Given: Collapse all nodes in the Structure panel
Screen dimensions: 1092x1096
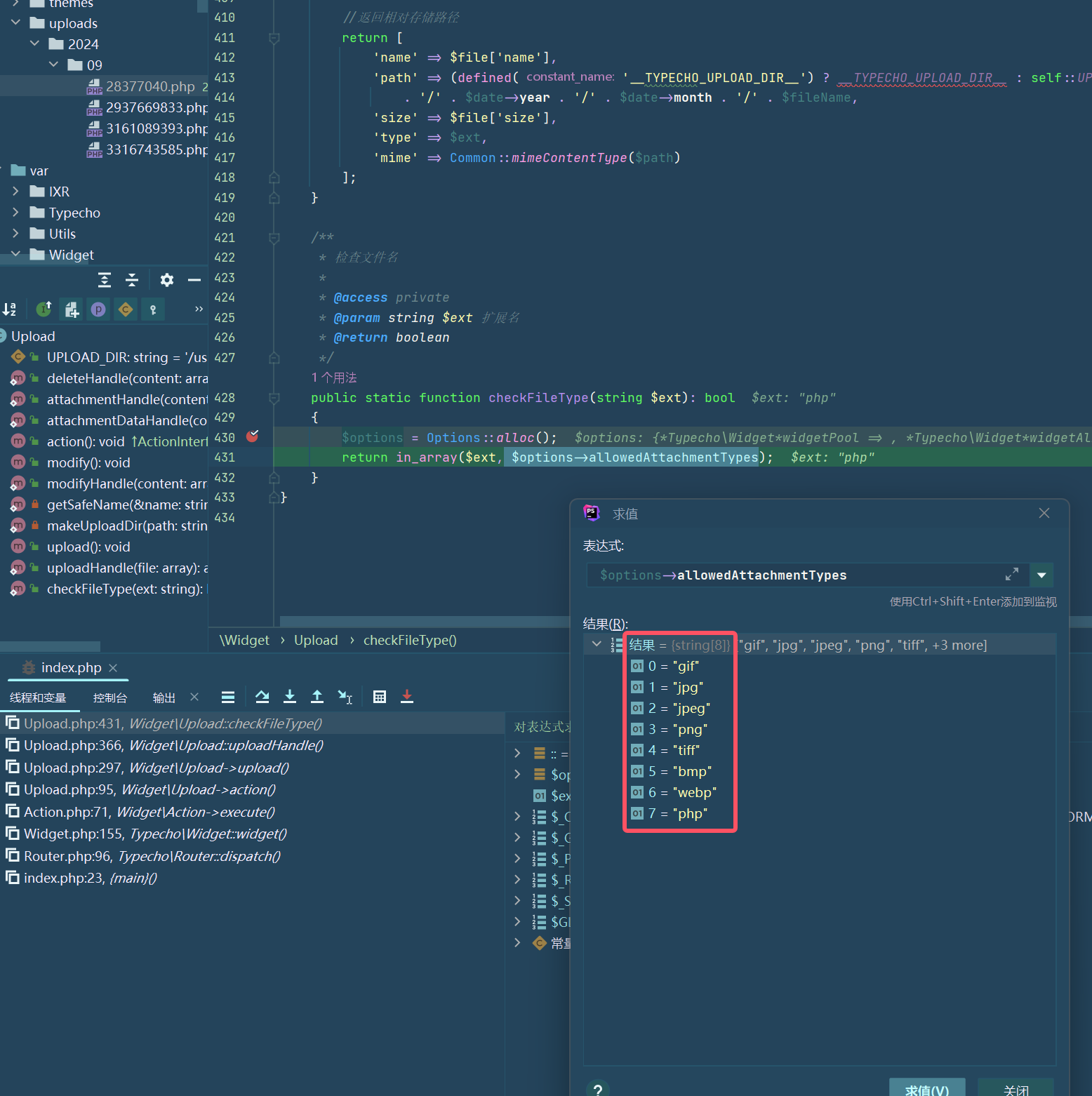Looking at the screenshot, I should pos(132,280).
